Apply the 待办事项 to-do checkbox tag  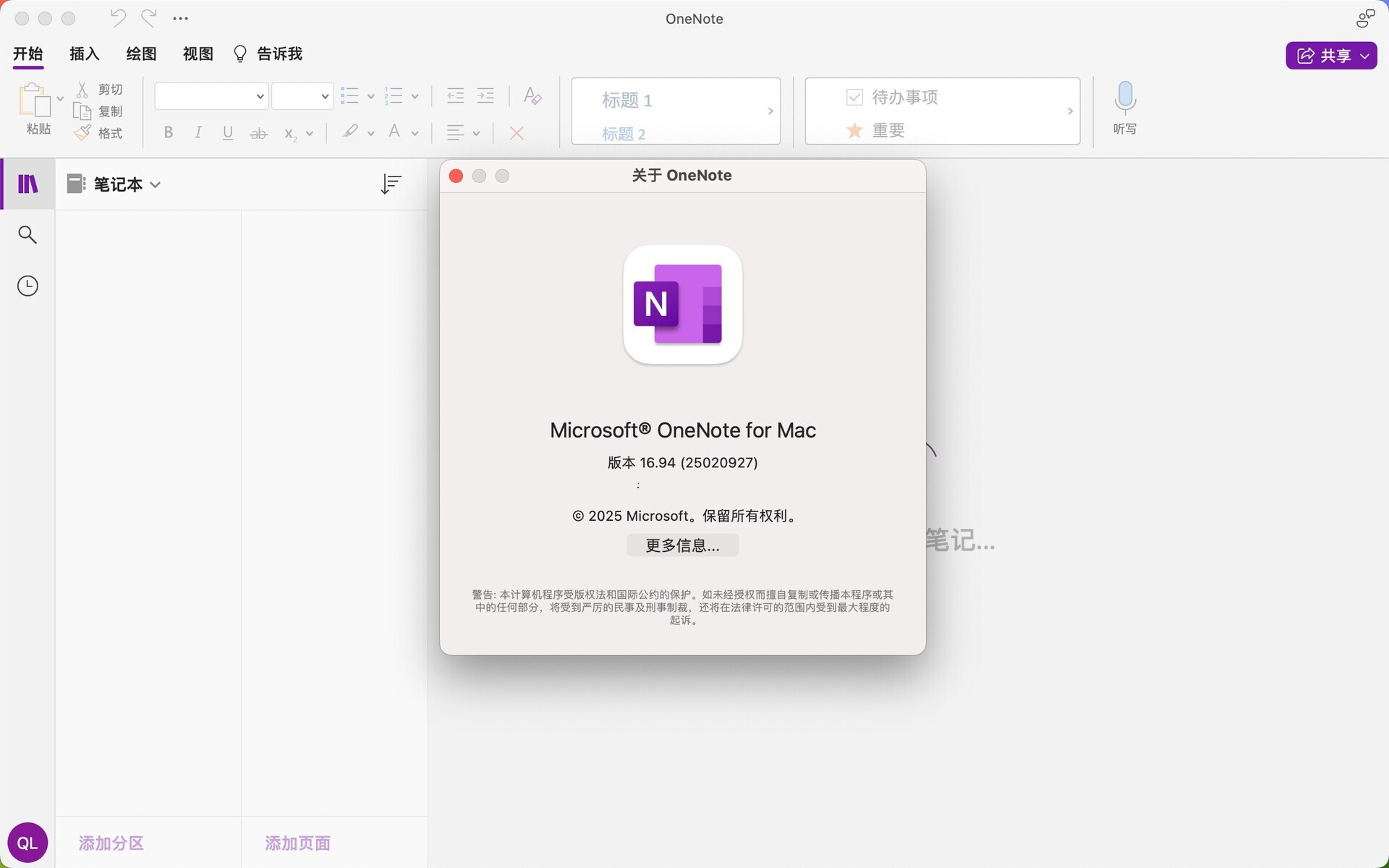pyautogui.click(x=892, y=97)
